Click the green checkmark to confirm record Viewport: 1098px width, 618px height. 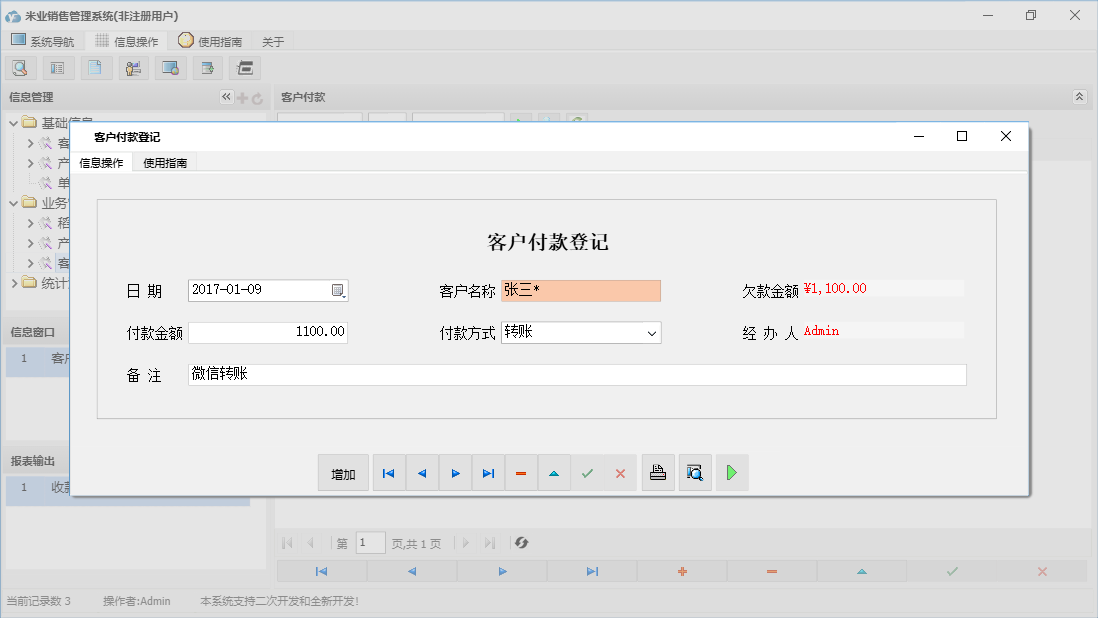pos(587,472)
